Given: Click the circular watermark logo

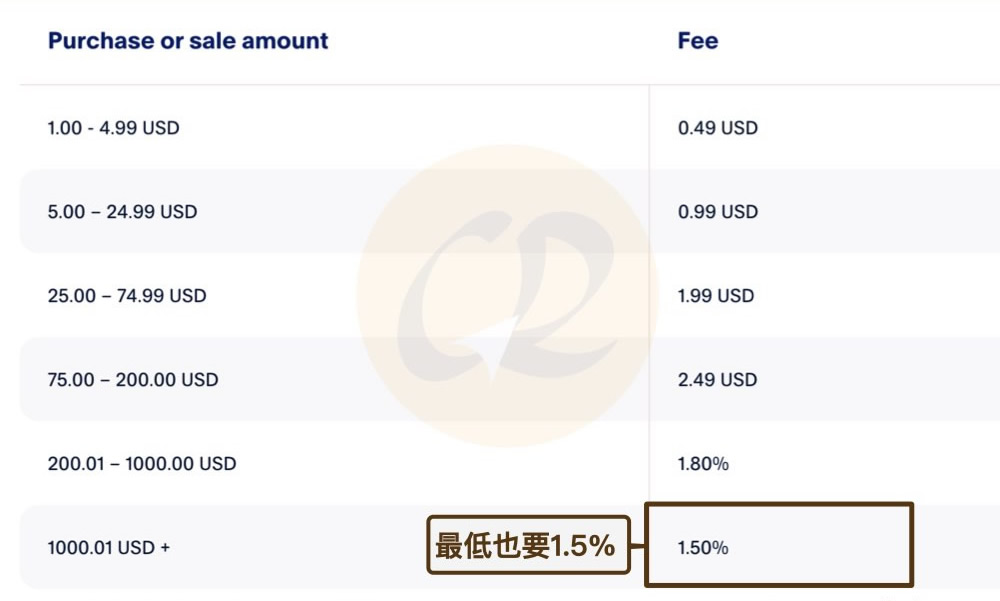Looking at the screenshot, I should 507,297.
